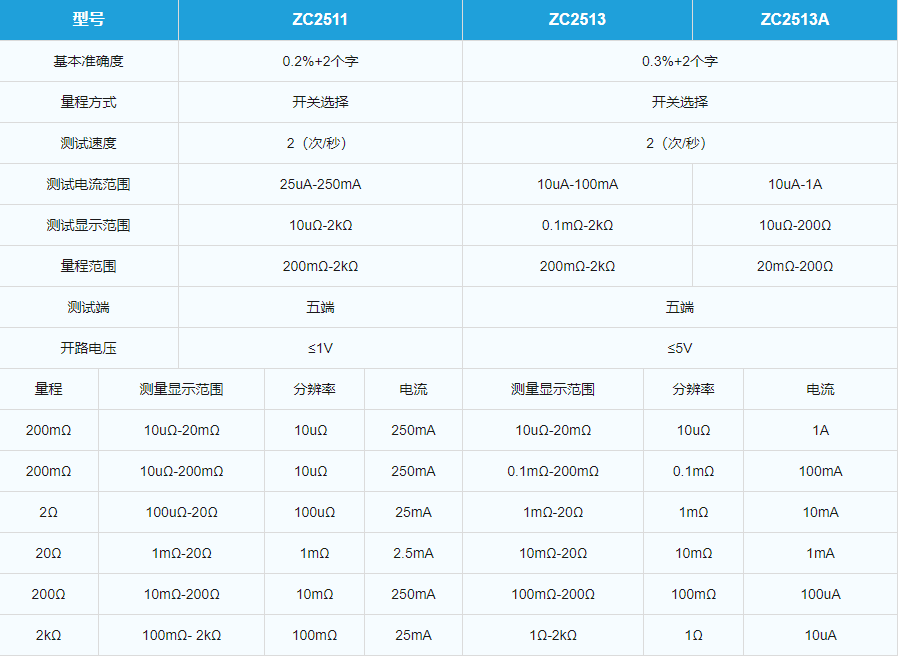Select the 1Ω-2kΩ display range cell
The image size is (898, 657).
pyautogui.click(x=553, y=636)
